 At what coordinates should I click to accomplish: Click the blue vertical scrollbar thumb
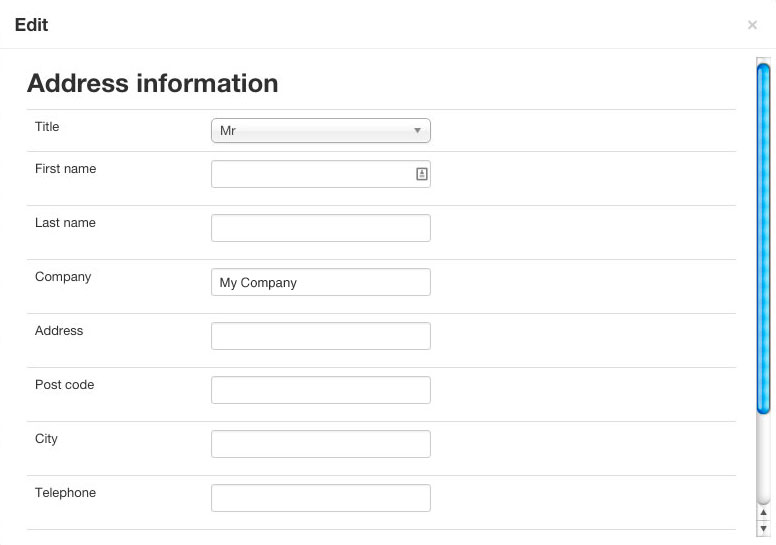pos(764,238)
